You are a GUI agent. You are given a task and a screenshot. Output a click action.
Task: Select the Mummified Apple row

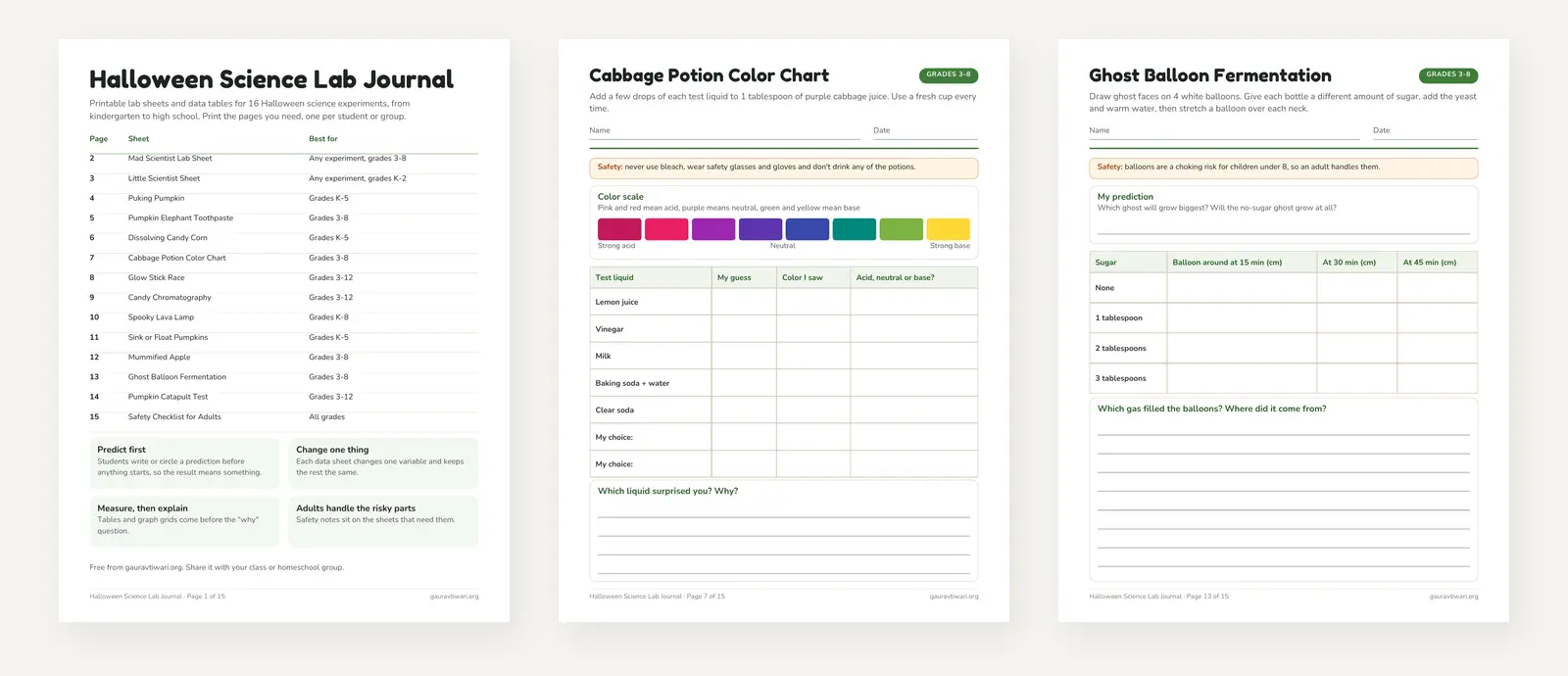283,358
